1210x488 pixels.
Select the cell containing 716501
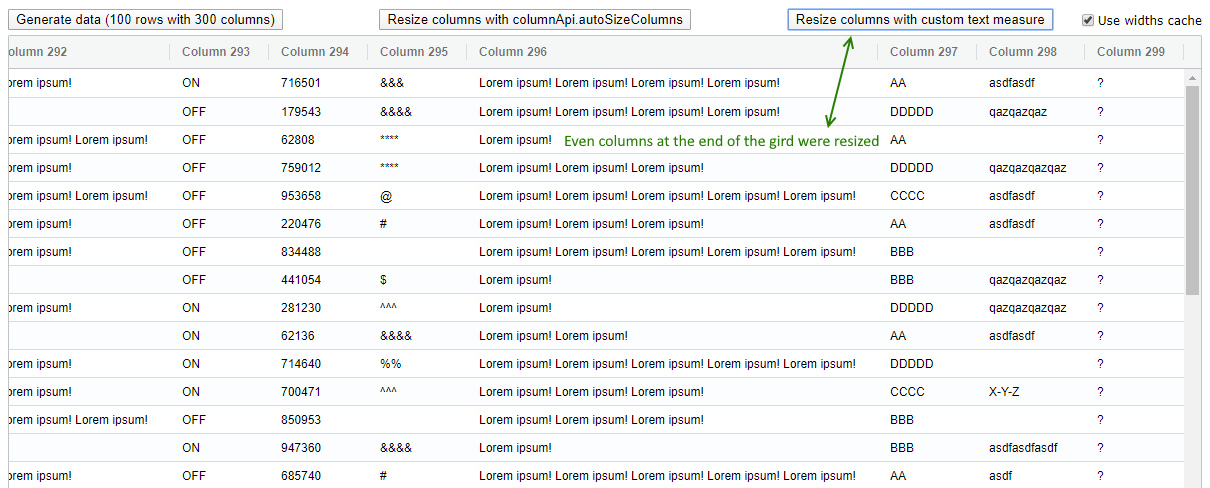(301, 84)
